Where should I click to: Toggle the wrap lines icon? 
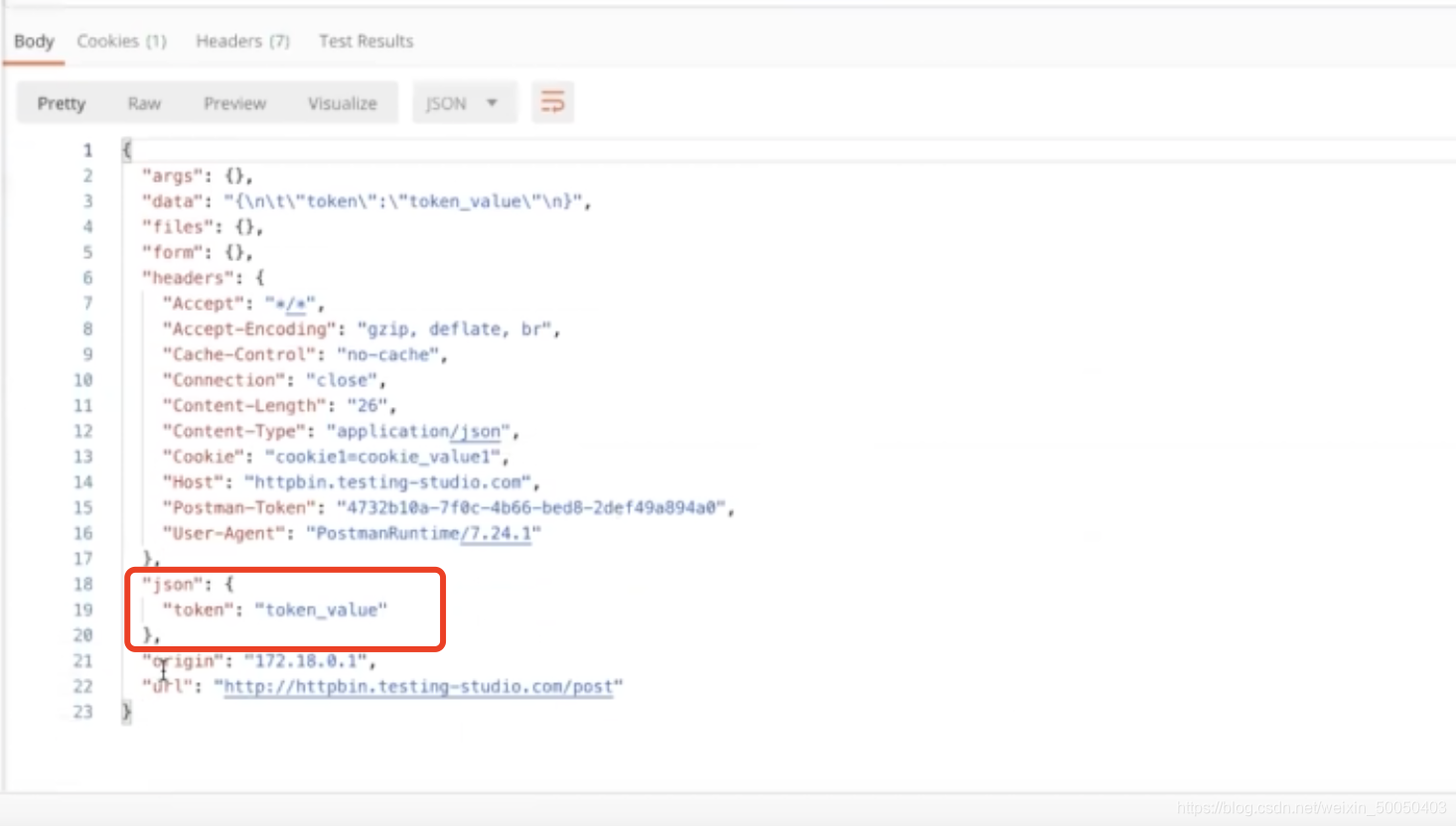552,102
